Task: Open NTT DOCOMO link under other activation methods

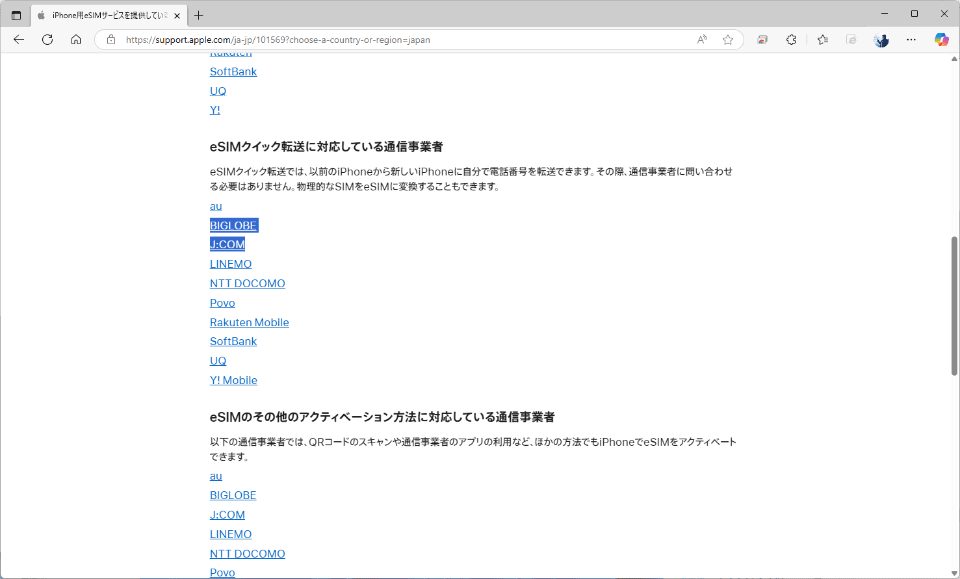Action: pos(247,554)
